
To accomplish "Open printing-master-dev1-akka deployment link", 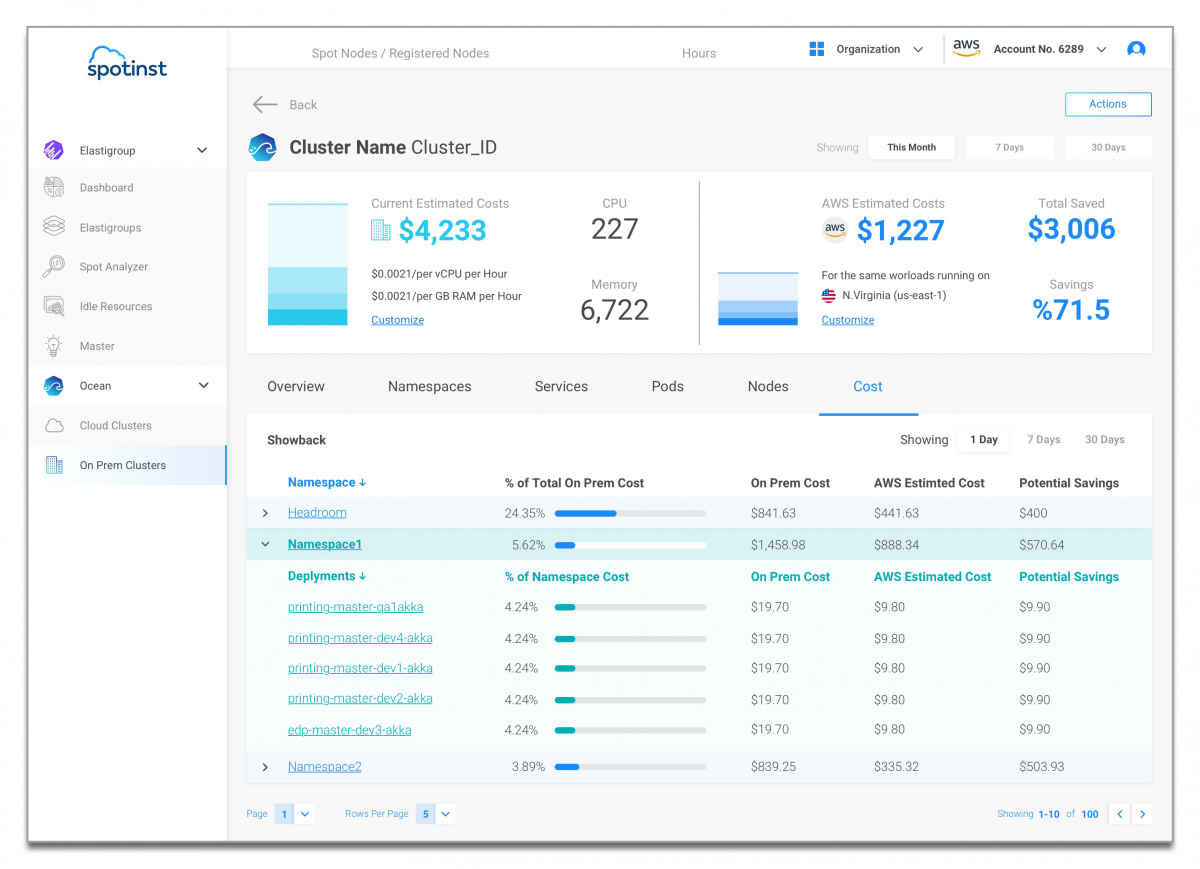I will pos(360,668).
